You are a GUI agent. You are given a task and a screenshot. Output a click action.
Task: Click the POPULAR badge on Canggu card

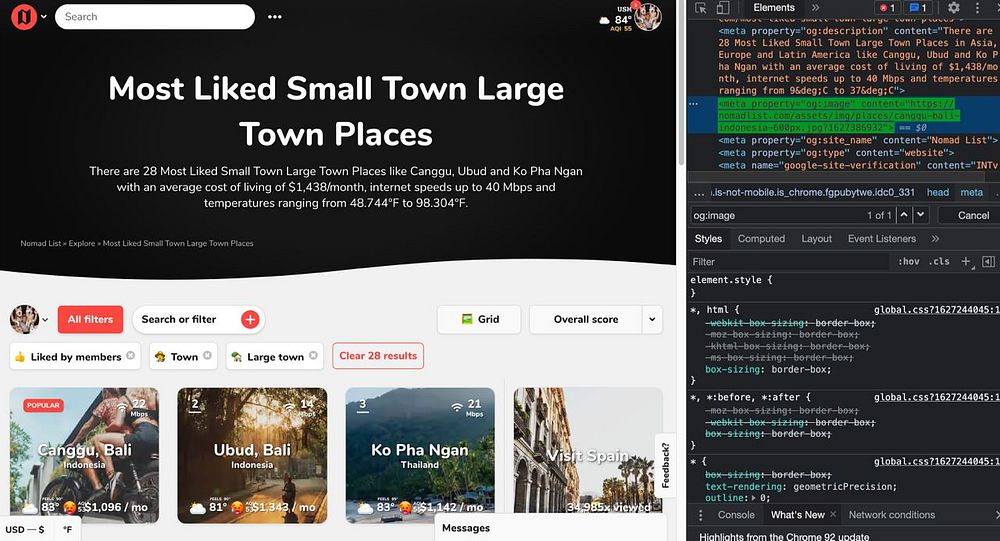click(x=43, y=405)
